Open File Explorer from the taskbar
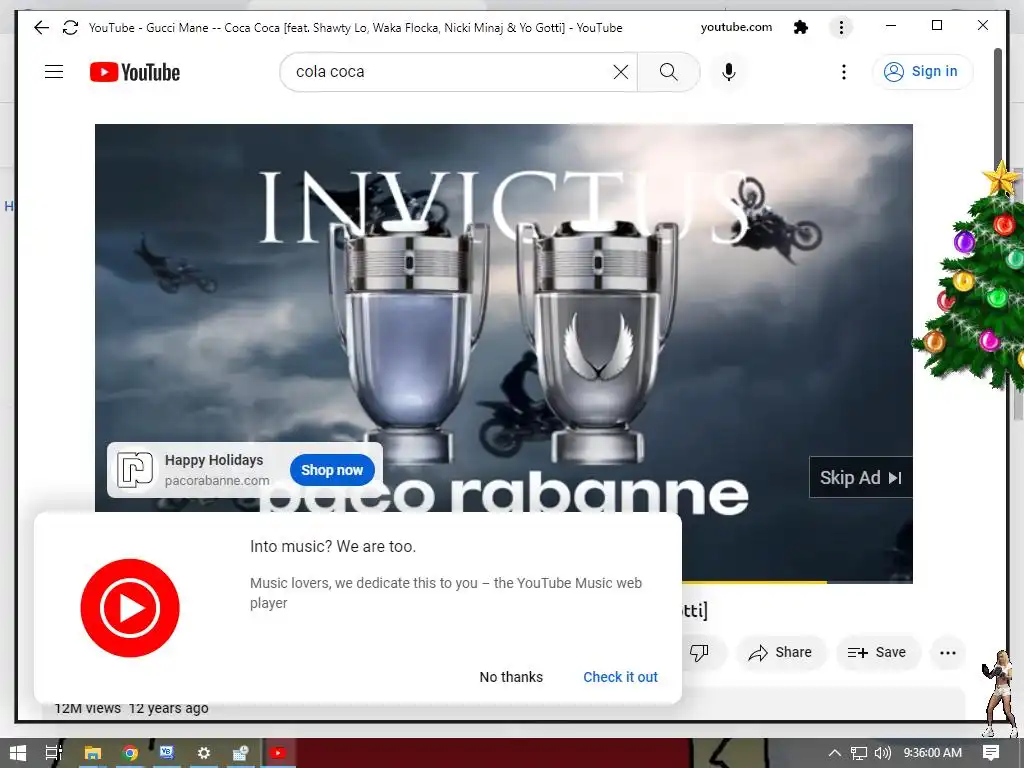The width and height of the screenshot is (1024, 768). (x=93, y=753)
